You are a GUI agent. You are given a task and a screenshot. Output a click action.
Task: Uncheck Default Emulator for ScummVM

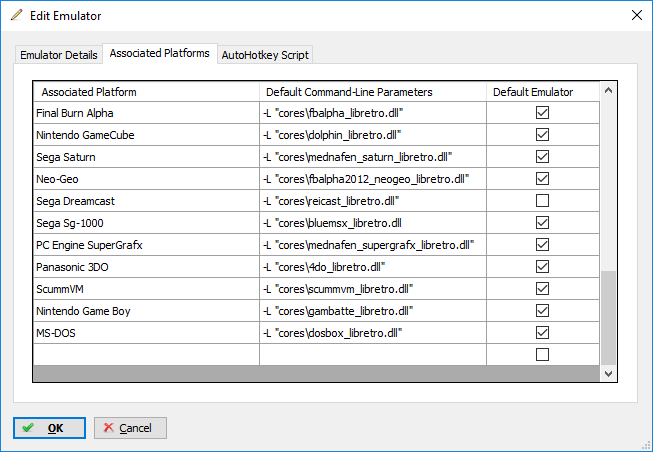click(542, 289)
